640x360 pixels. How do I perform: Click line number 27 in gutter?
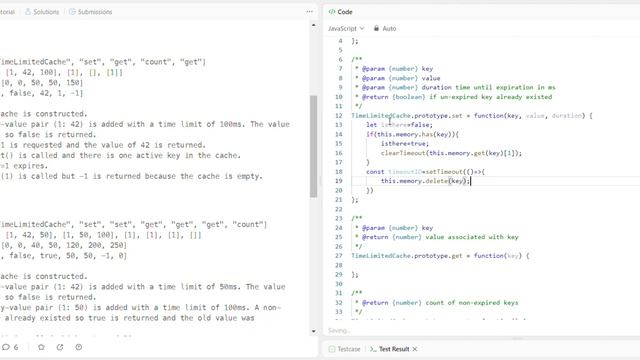pos(339,256)
